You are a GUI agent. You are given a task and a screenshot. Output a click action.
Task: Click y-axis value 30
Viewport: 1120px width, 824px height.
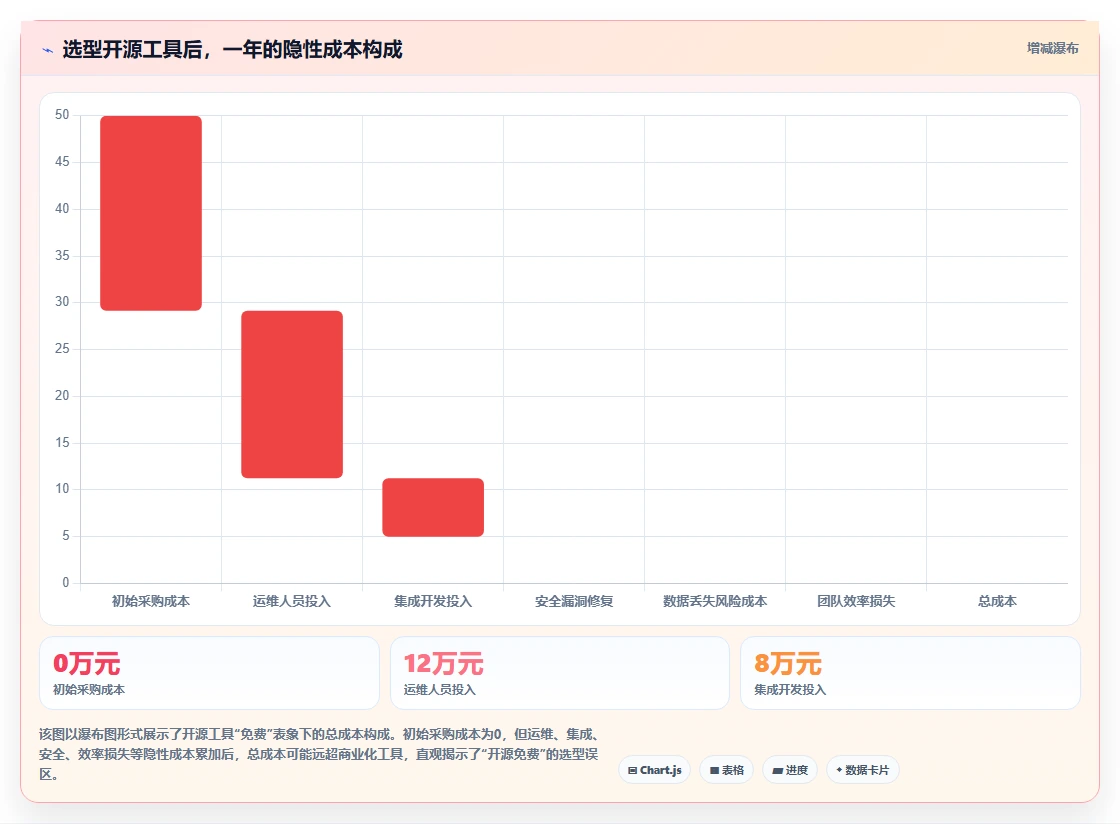click(x=62, y=302)
